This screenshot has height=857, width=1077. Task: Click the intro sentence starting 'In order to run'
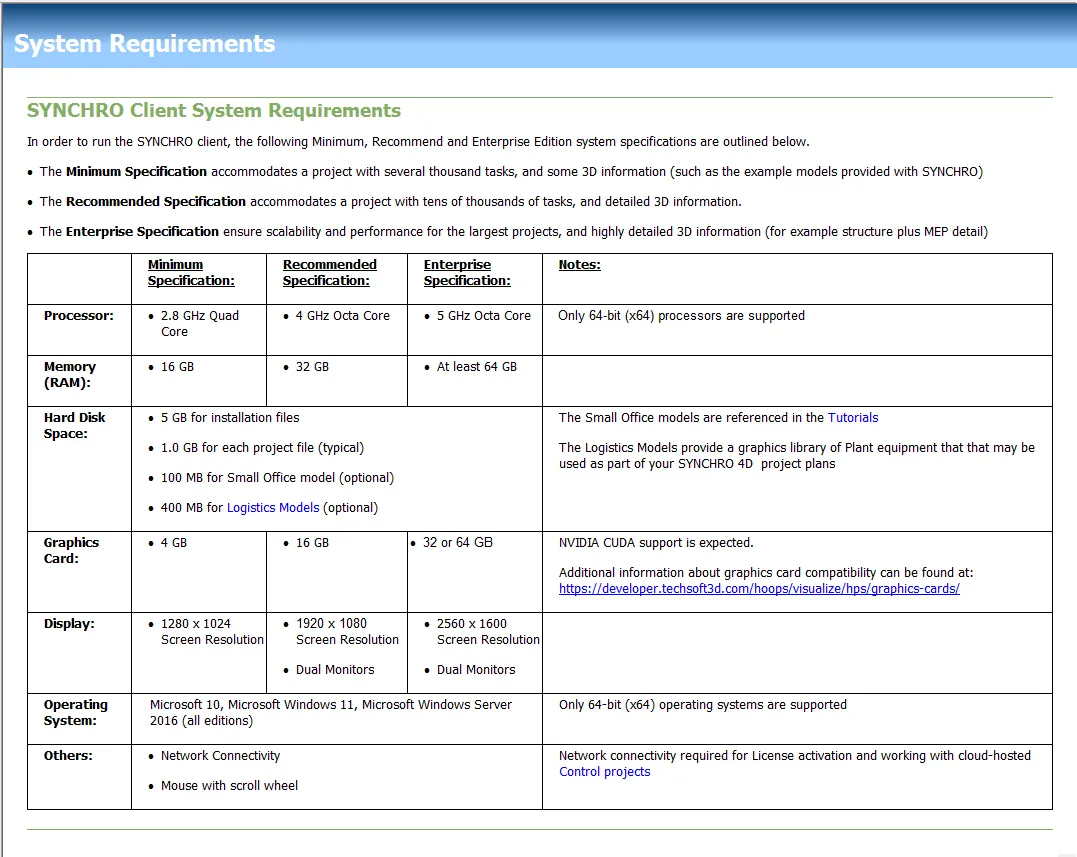[x=418, y=141]
